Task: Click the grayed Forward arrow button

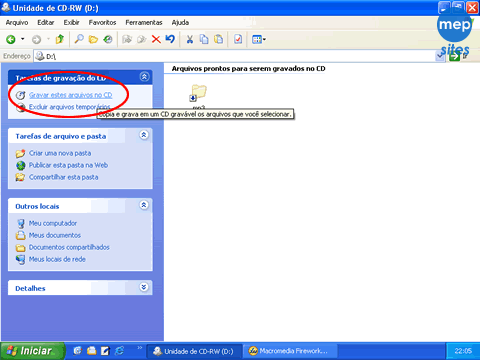Action: (x=36, y=39)
